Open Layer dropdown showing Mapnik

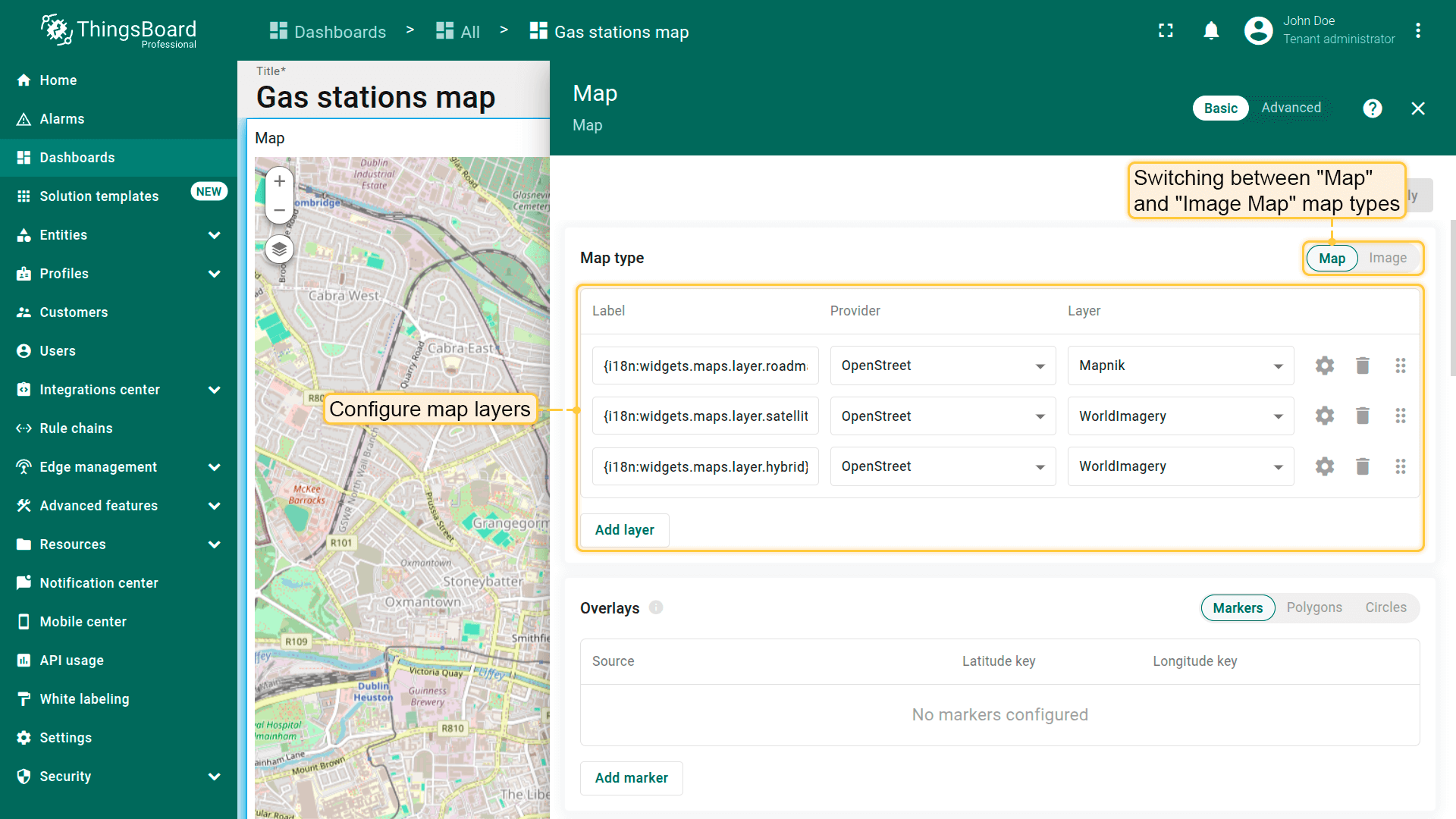click(1180, 366)
